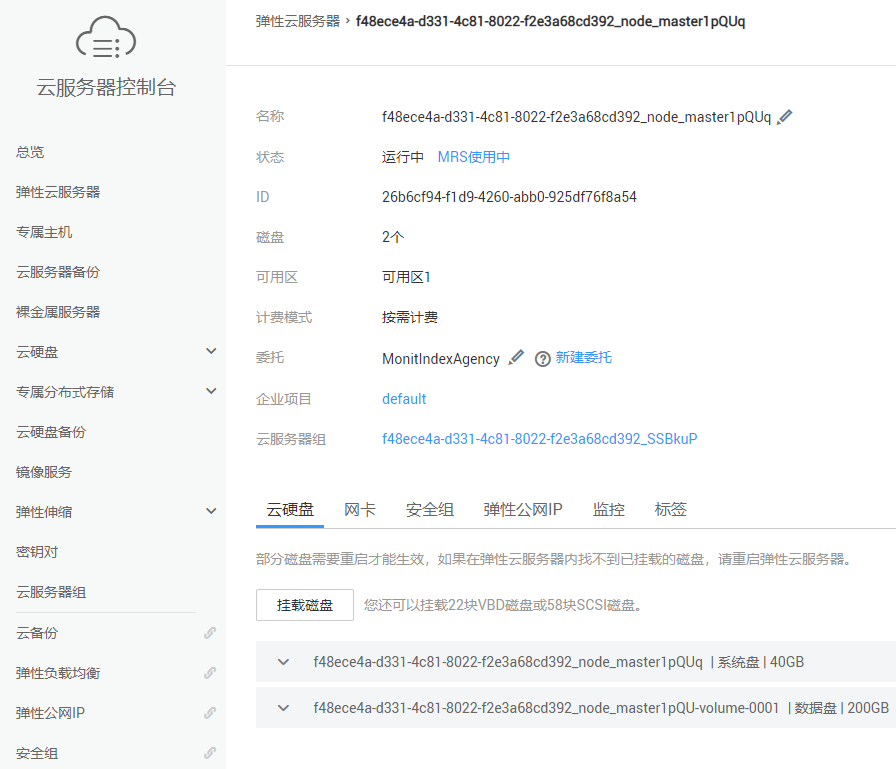
Task: Switch to the 网卡 tab
Action: (360, 510)
